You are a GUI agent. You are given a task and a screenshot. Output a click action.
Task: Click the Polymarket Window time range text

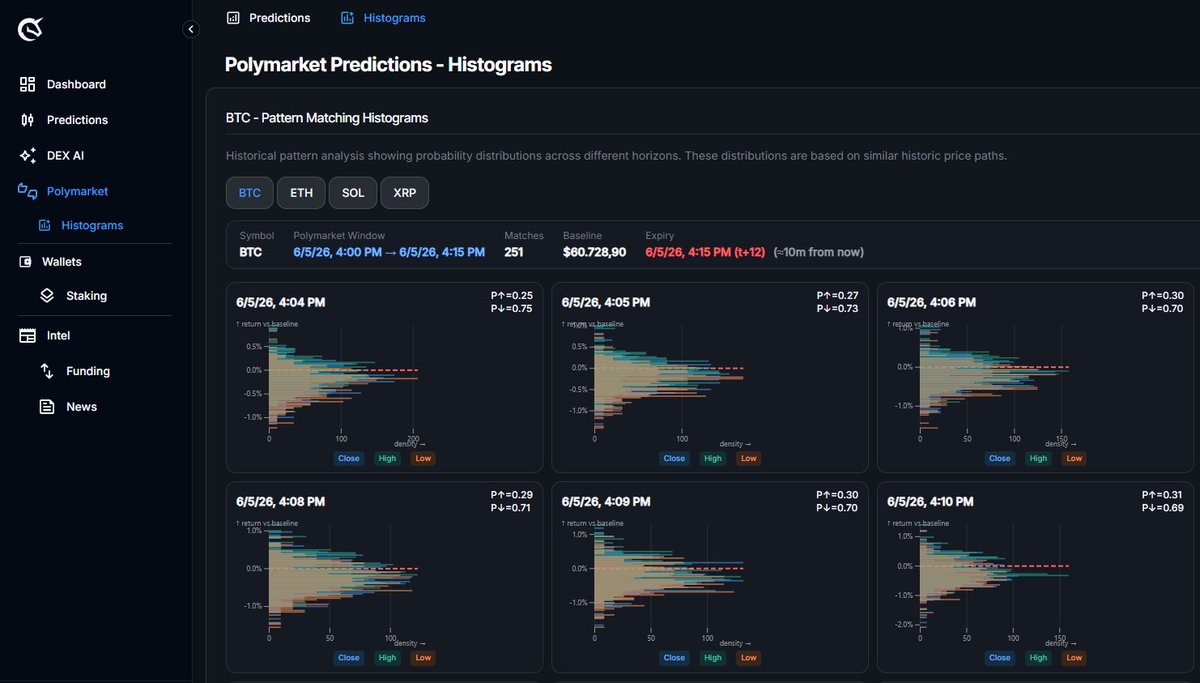(x=389, y=252)
